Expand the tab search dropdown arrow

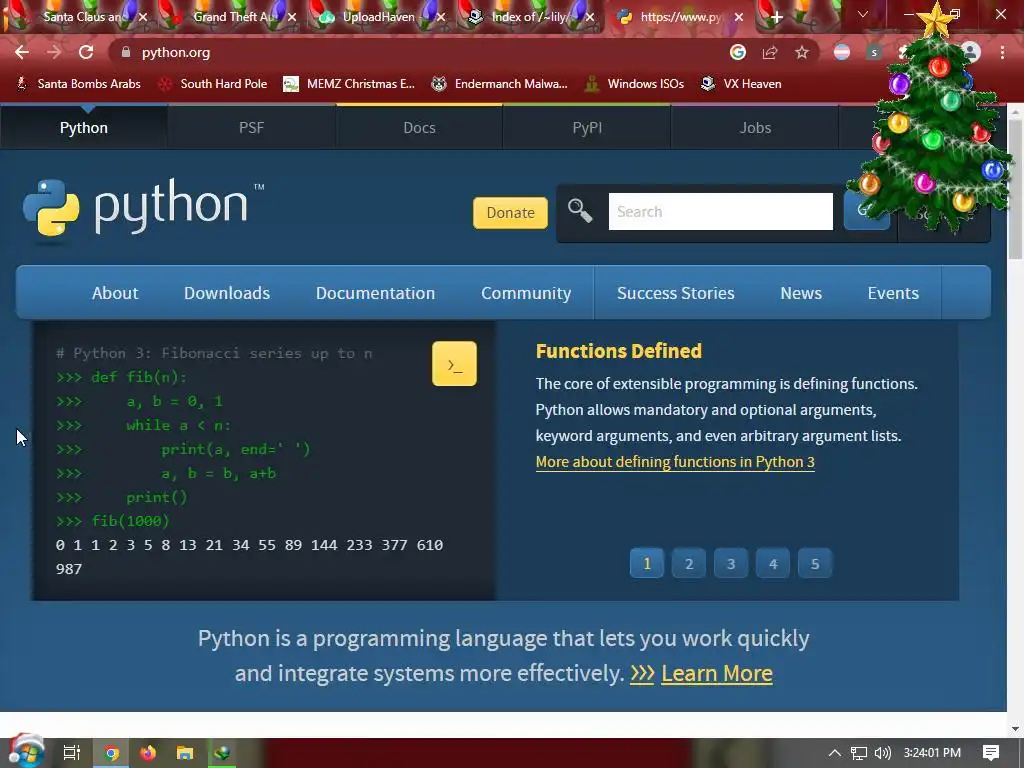[863, 14]
